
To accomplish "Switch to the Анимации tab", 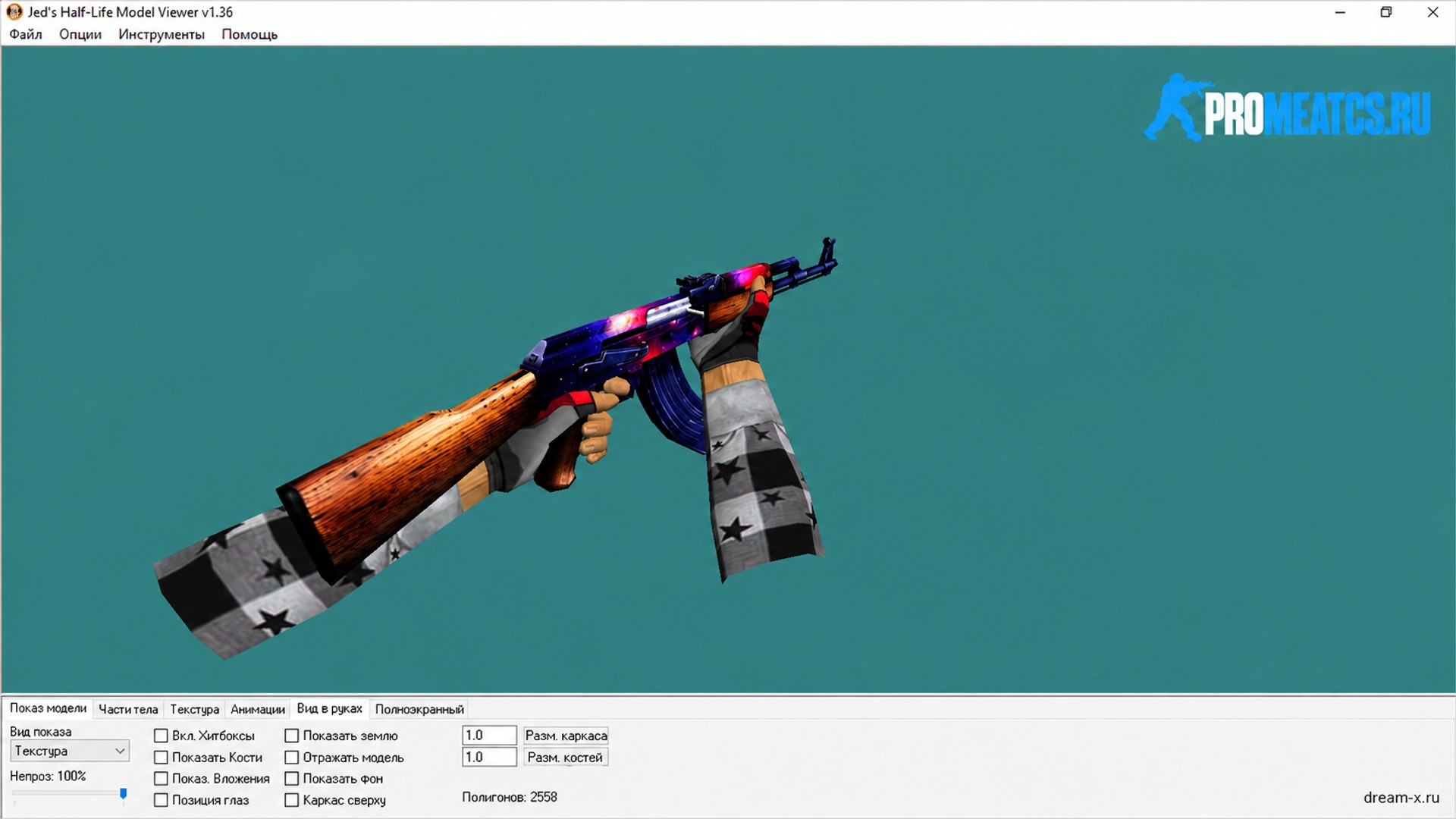I will coord(258,709).
